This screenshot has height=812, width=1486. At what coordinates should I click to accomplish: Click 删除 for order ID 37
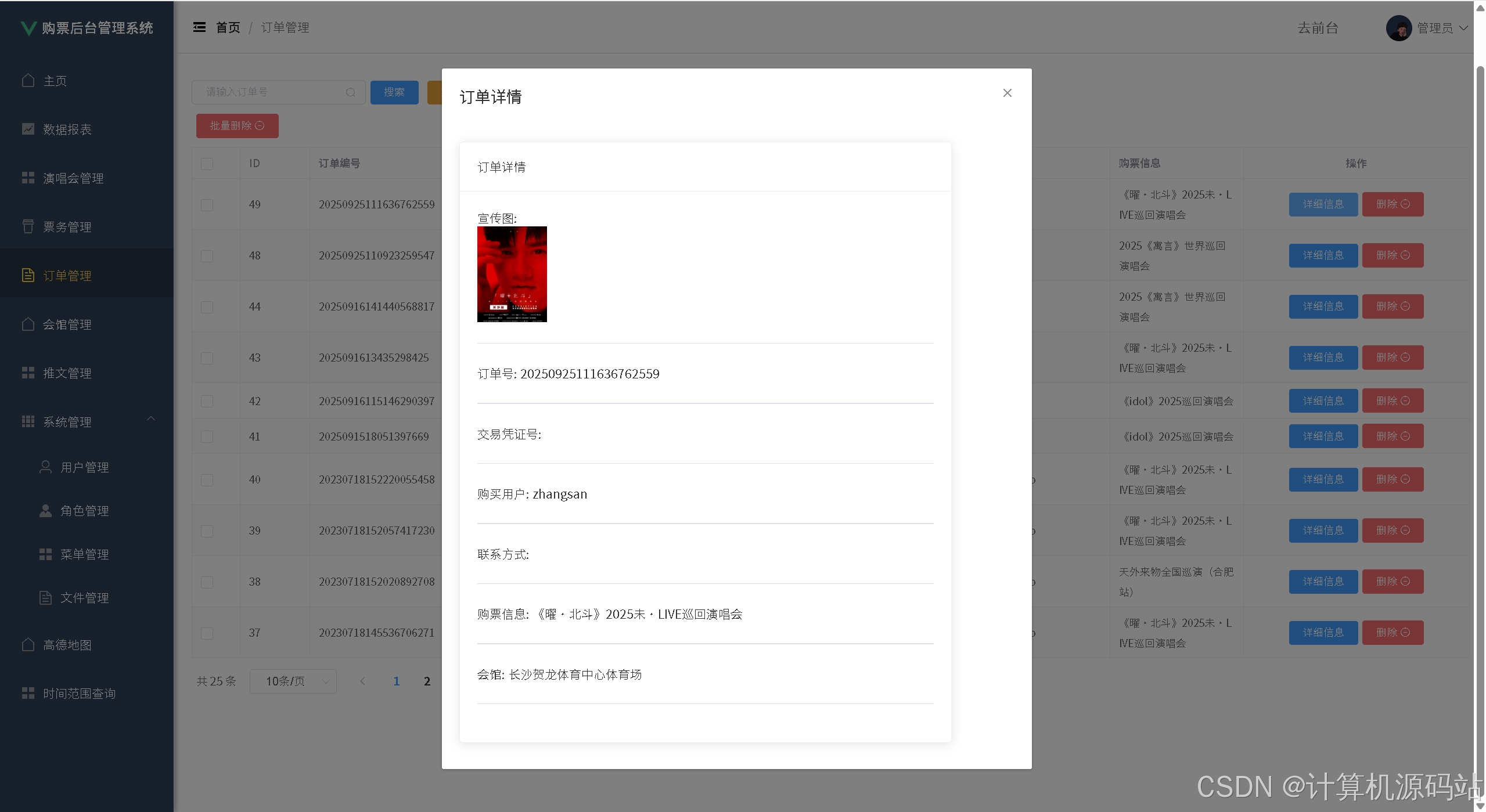point(1393,633)
